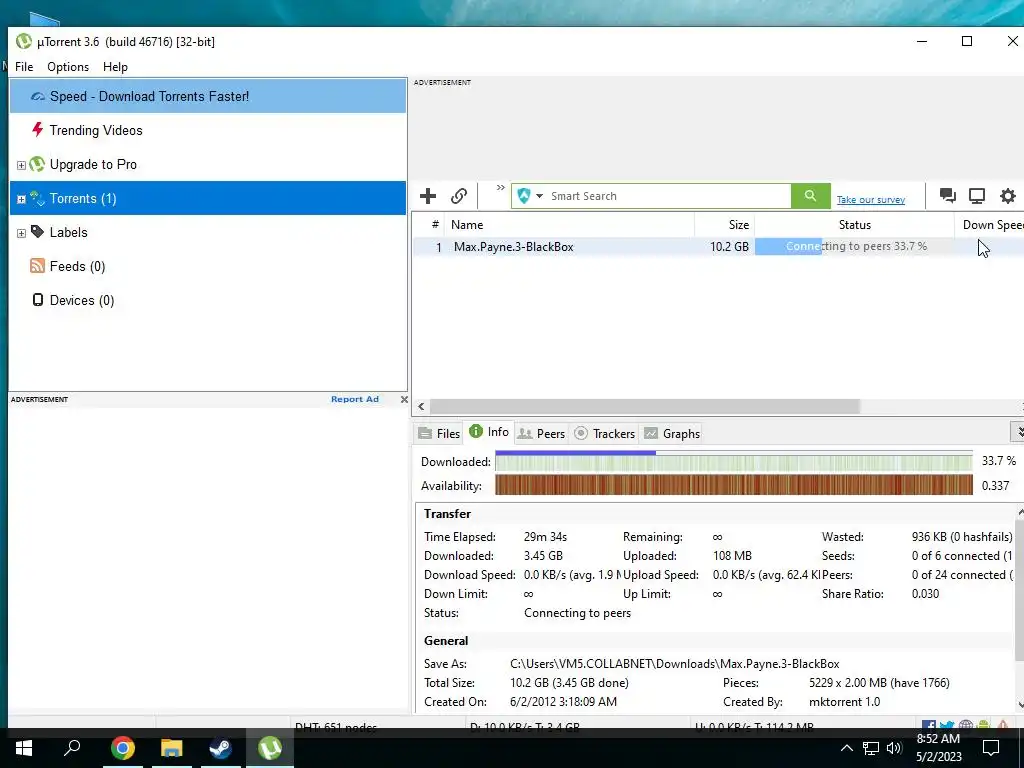Click the green search magnifier button

coord(810,196)
